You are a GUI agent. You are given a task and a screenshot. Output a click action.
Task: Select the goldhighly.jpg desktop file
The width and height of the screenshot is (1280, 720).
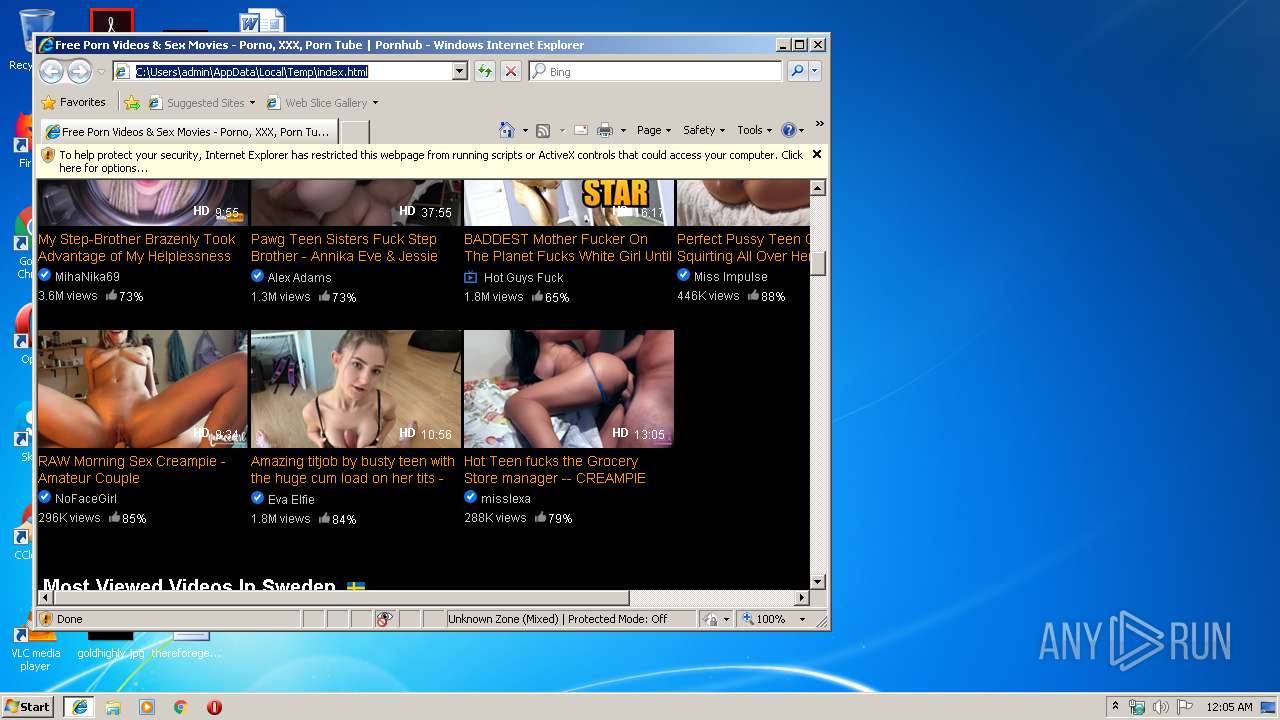click(111, 645)
